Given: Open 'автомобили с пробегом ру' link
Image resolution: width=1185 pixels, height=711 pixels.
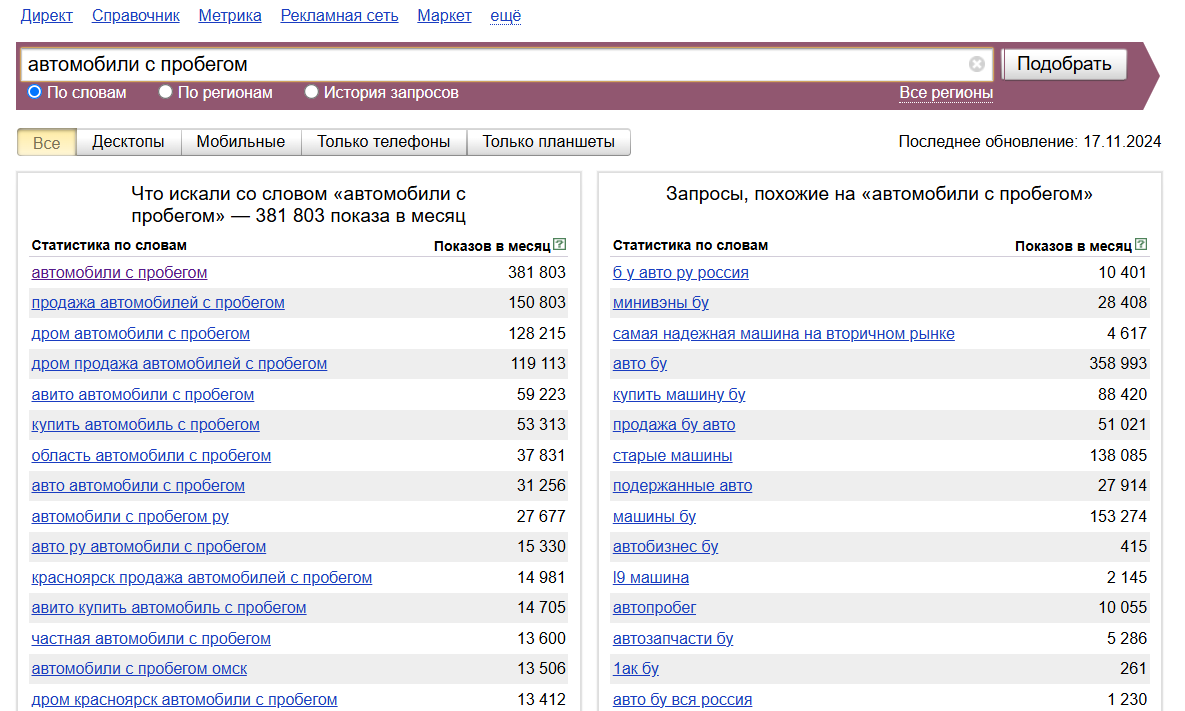Looking at the screenshot, I should (x=130, y=518).
